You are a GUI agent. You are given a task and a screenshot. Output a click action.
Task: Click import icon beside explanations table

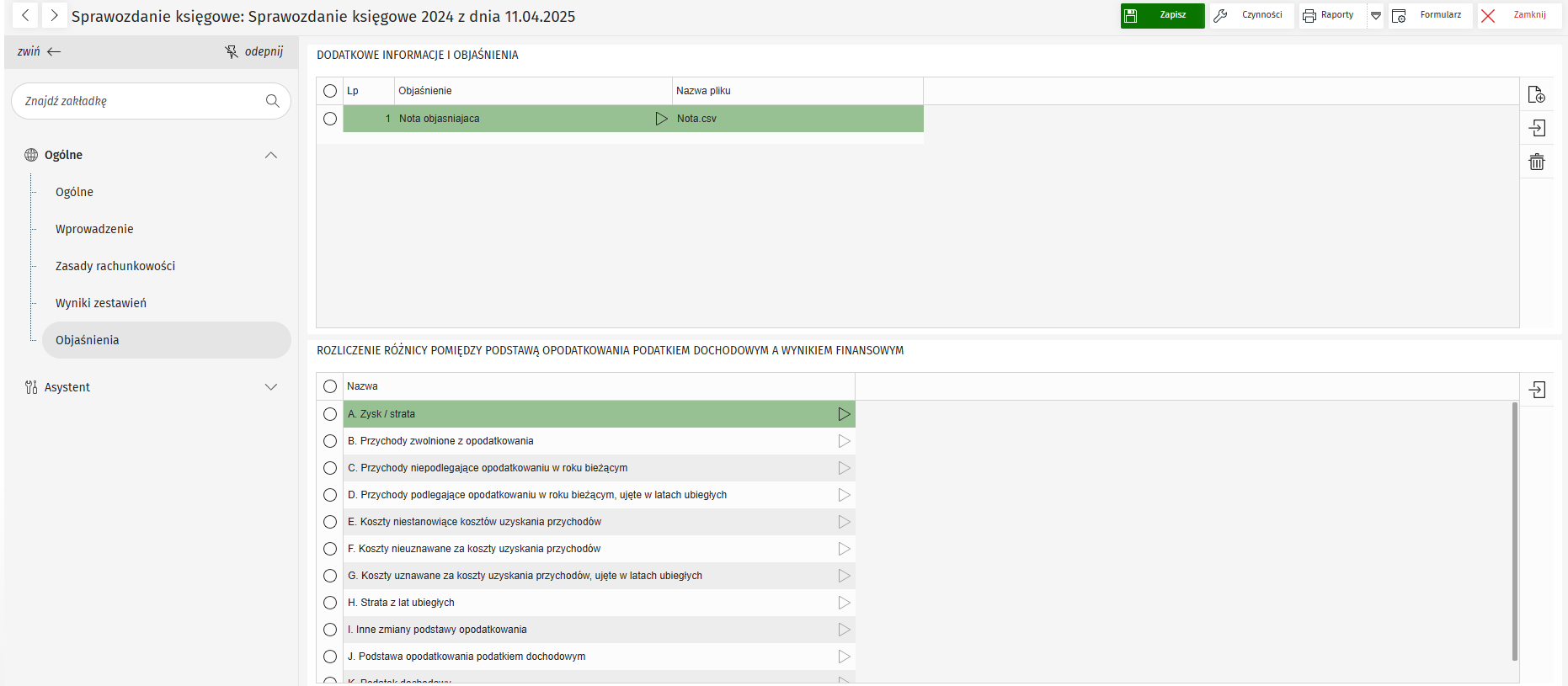(1536, 128)
